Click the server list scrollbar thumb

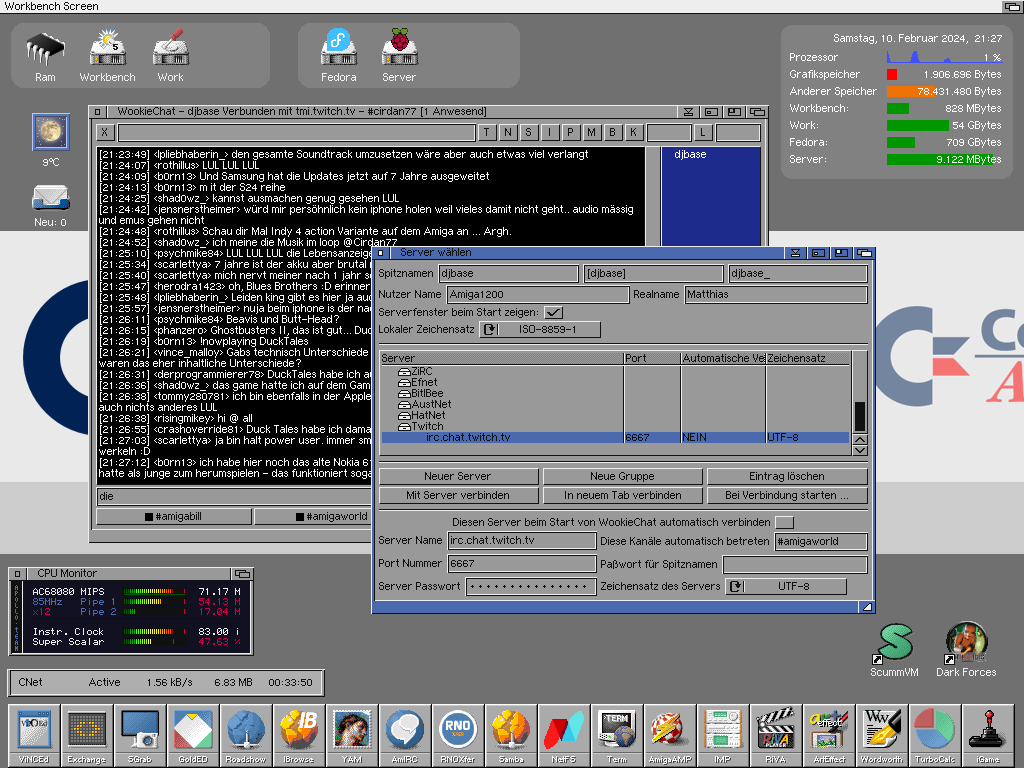860,416
